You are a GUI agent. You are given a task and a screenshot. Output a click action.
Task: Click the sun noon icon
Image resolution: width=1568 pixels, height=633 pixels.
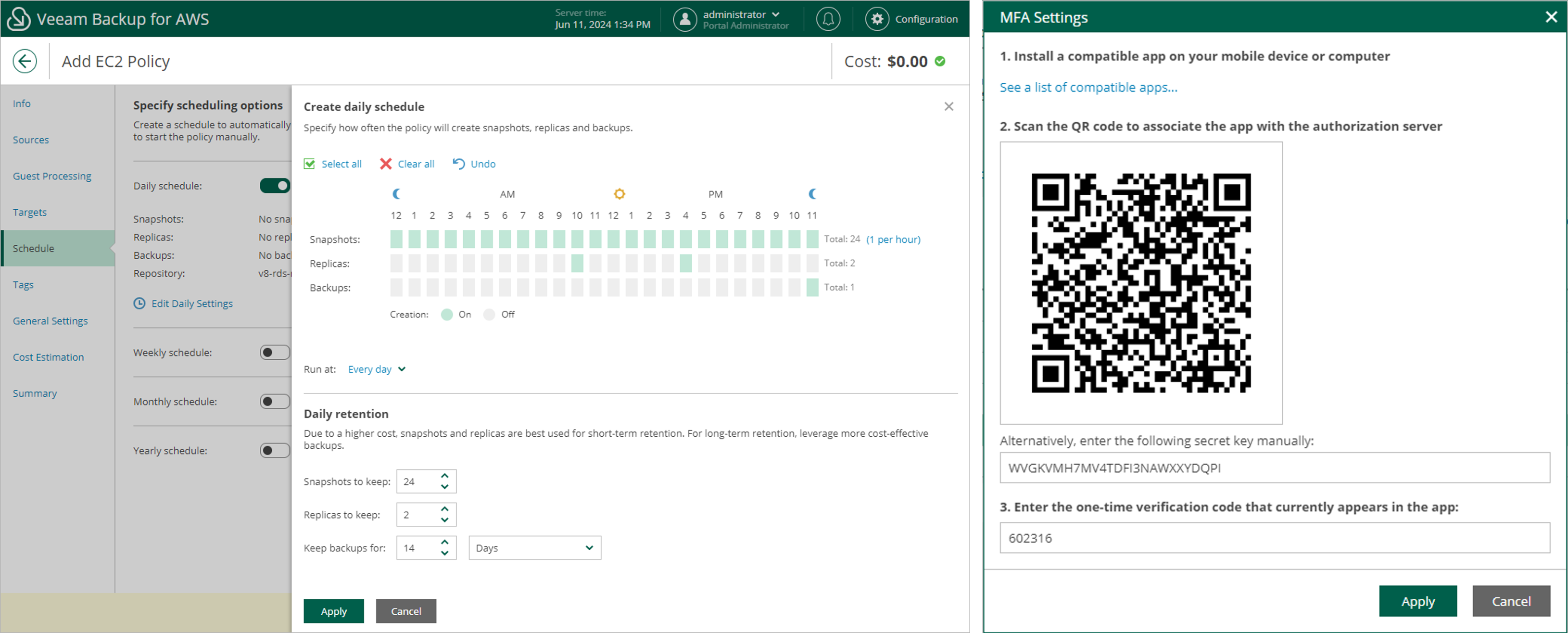coord(619,193)
